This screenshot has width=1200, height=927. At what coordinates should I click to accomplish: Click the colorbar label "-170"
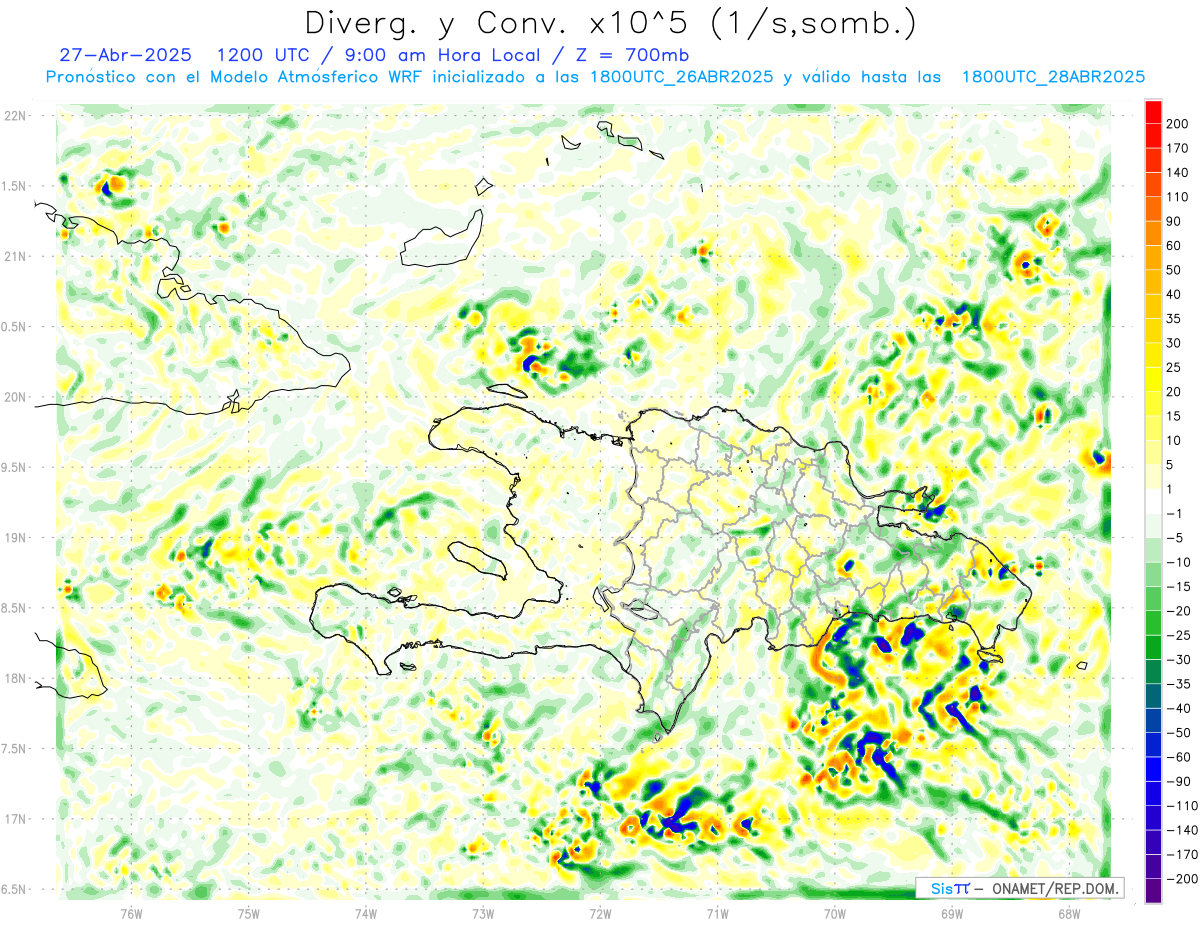(x=1181, y=854)
